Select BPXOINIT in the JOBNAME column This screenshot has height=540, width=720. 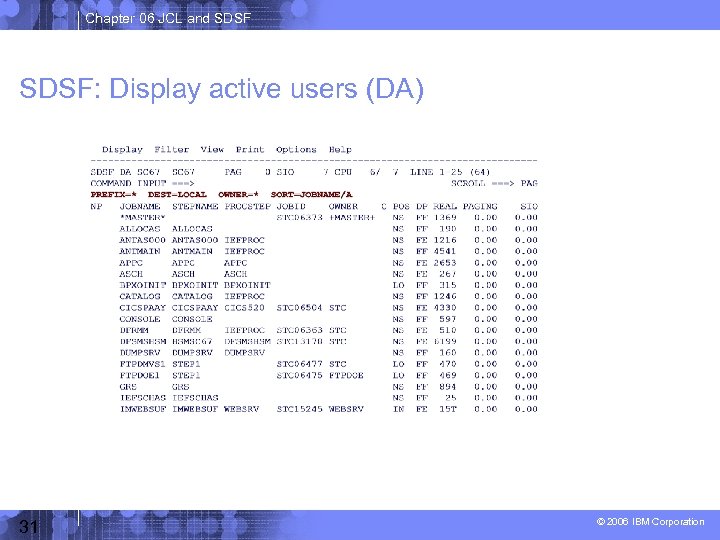pyautogui.click(x=142, y=285)
